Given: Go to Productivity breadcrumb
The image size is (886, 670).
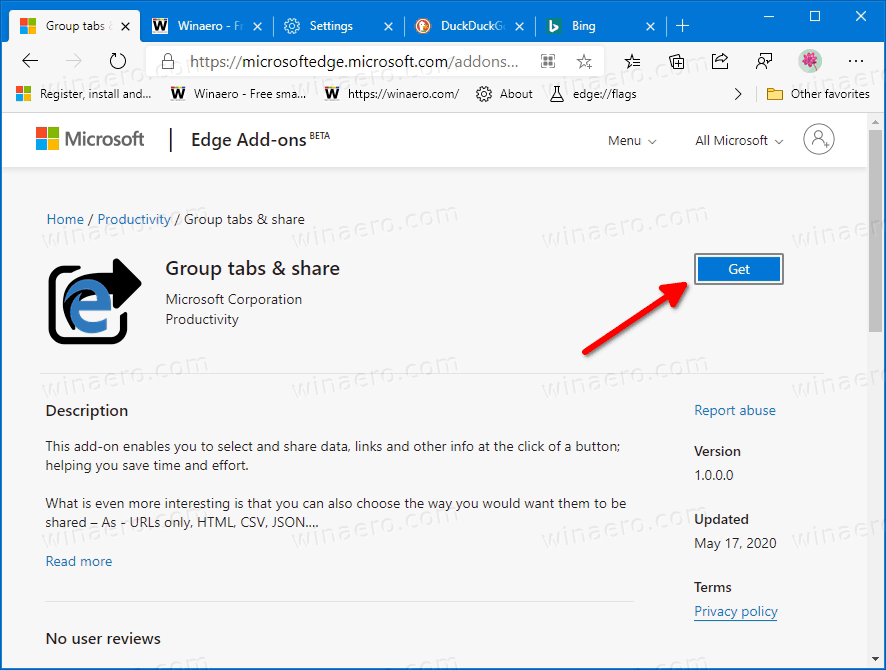Looking at the screenshot, I should click(134, 219).
